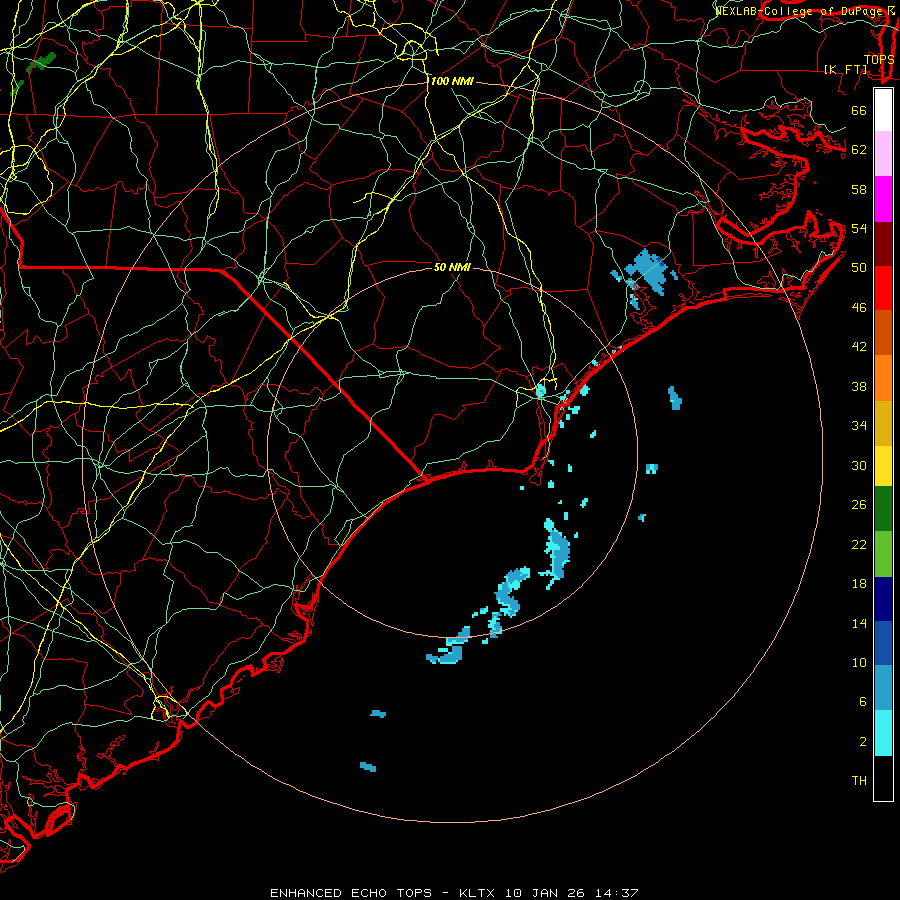Select the '54' legend value

(x=859, y=228)
